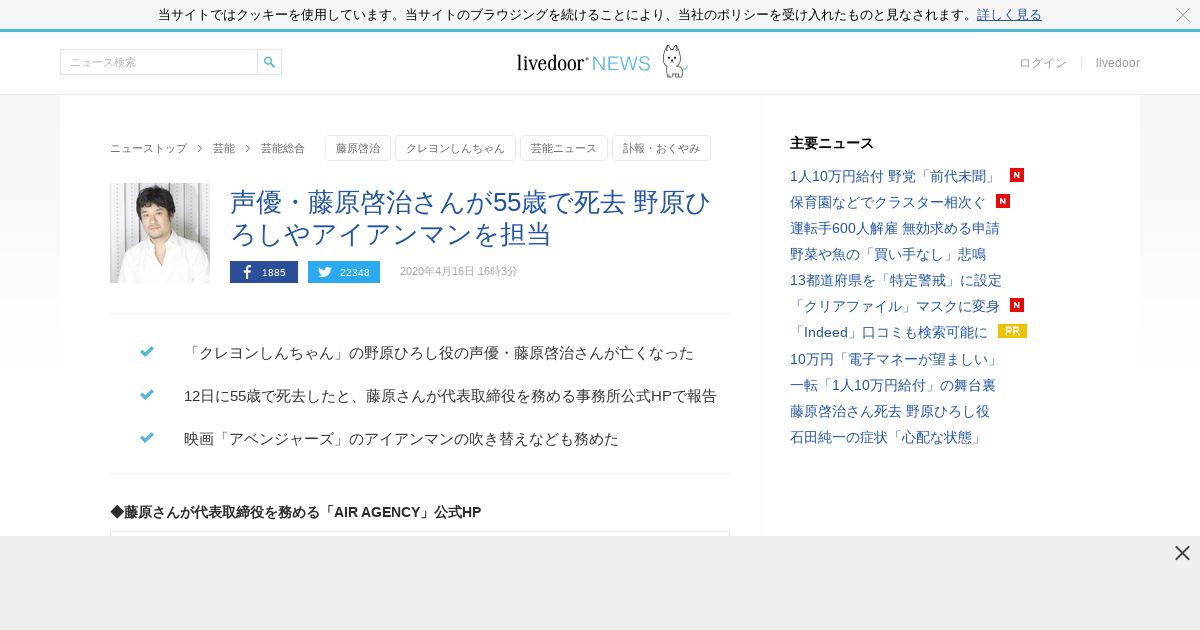Close the cookie notice with the X icon
The width and height of the screenshot is (1200, 630).
click(1182, 15)
